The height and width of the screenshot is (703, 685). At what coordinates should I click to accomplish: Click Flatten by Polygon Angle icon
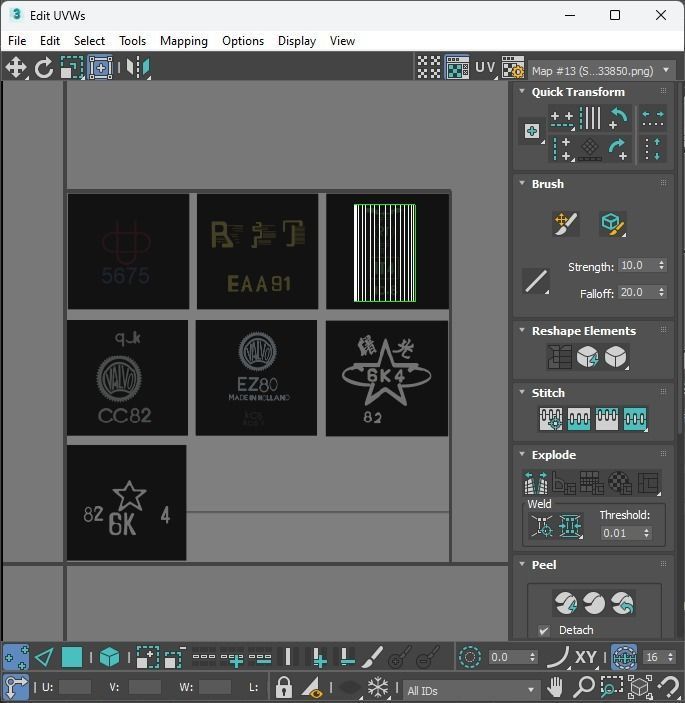coord(564,483)
